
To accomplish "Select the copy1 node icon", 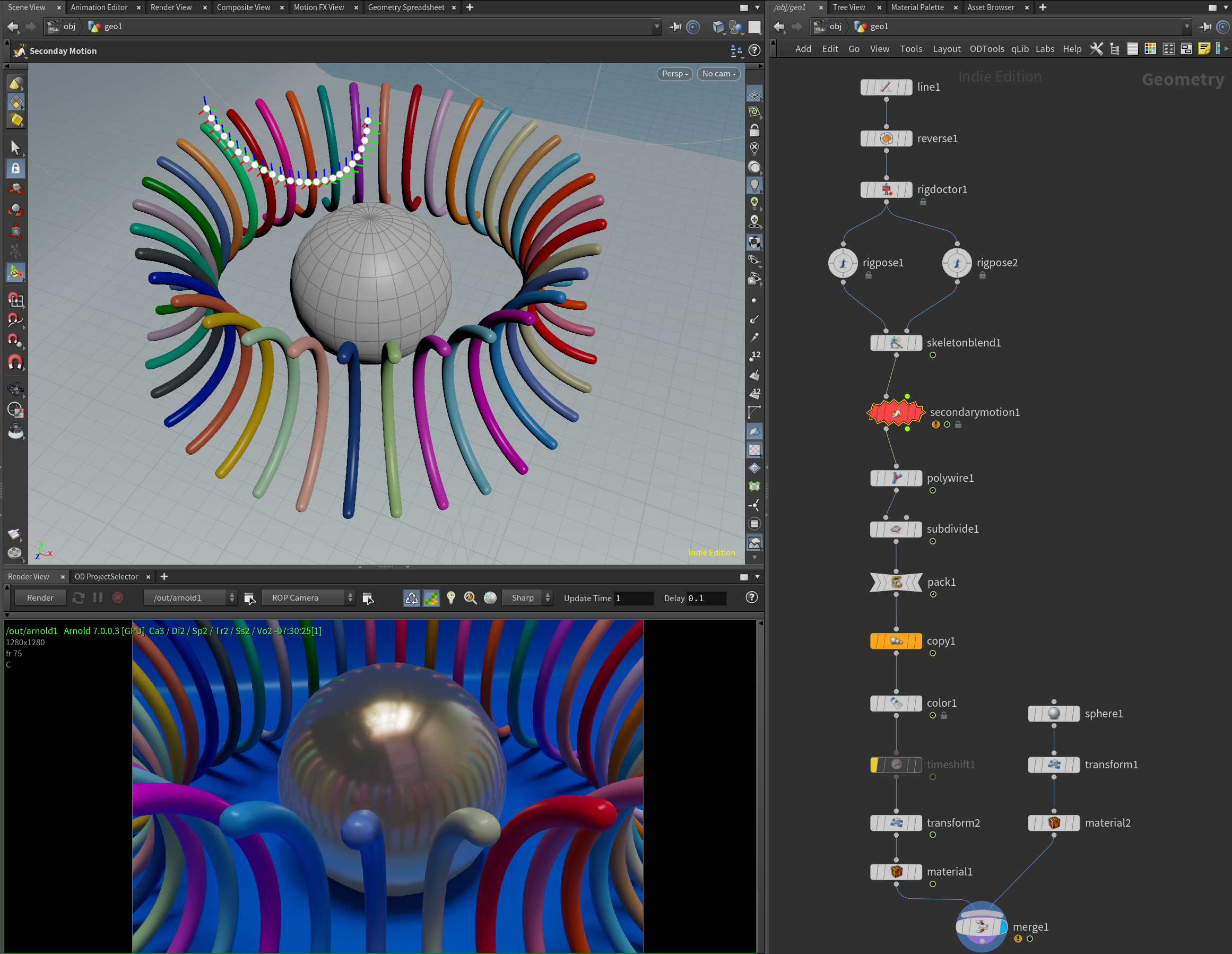I will tap(896, 641).
